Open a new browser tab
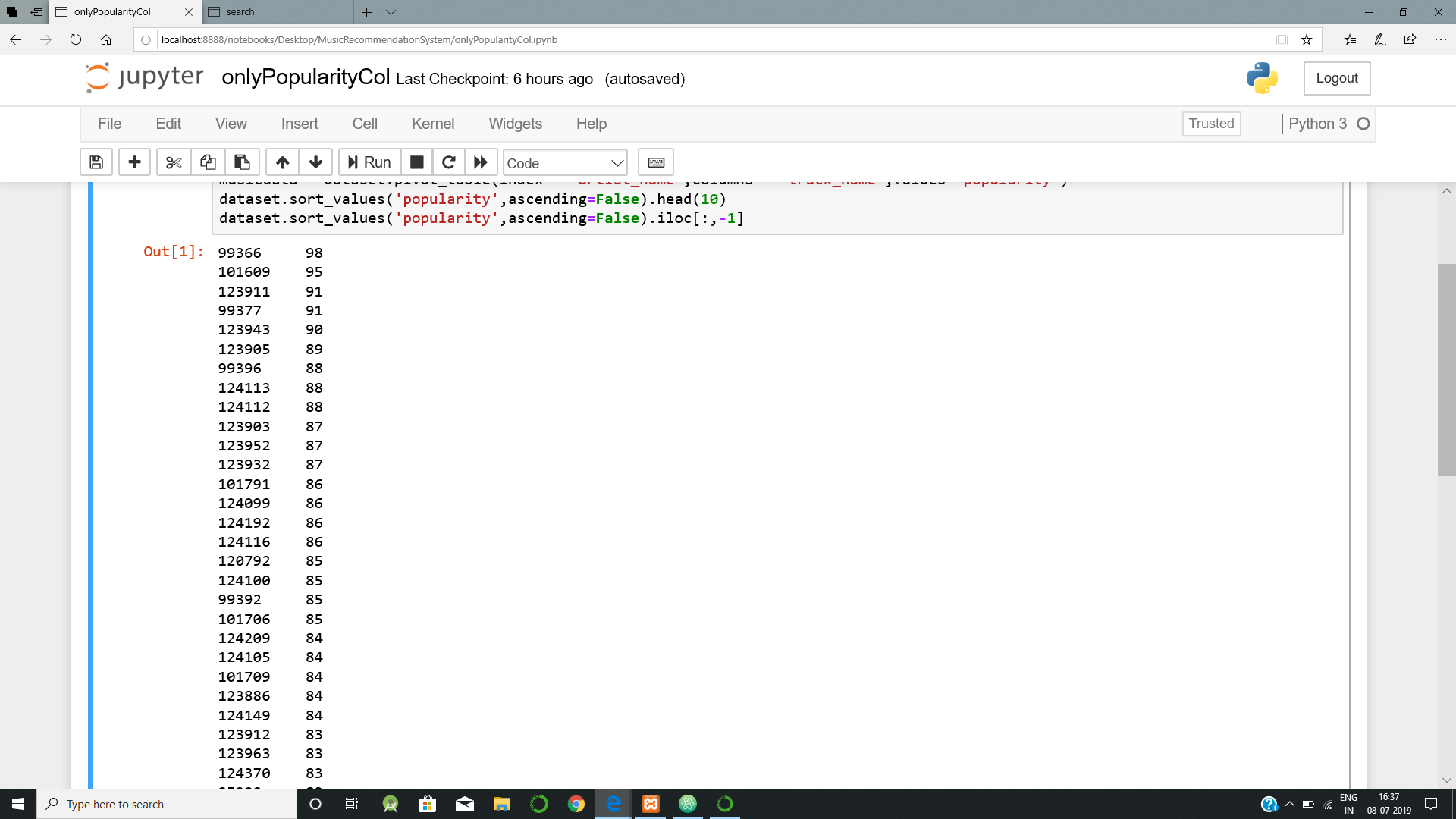 point(367,12)
